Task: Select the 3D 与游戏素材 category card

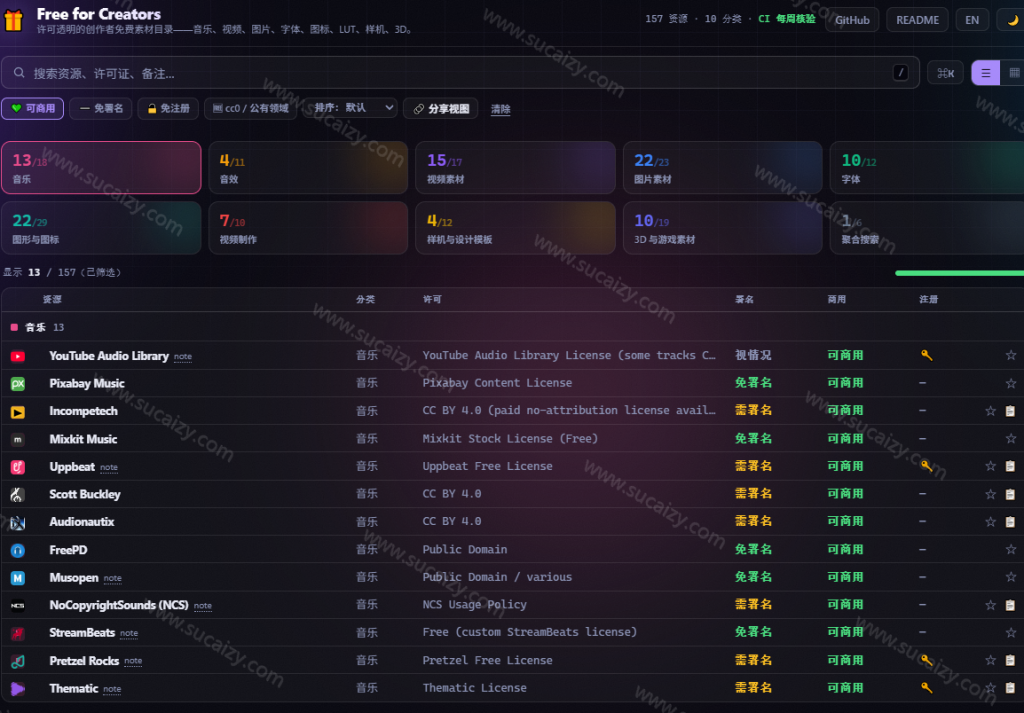Action: (x=722, y=228)
